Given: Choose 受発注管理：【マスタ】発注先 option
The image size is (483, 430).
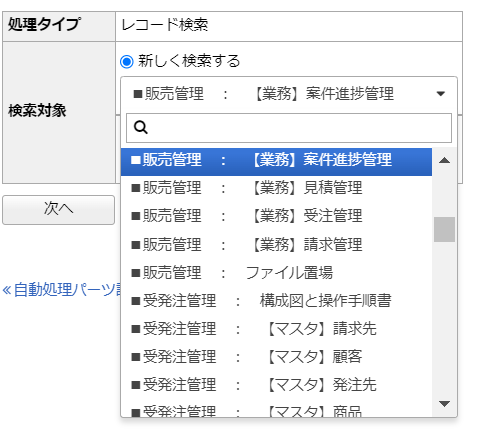Looking at the screenshot, I should tap(276, 385).
